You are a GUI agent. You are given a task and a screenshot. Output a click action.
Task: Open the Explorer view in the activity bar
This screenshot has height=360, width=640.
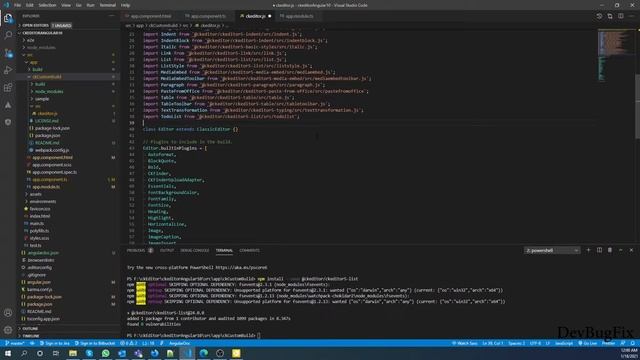coord(8,18)
